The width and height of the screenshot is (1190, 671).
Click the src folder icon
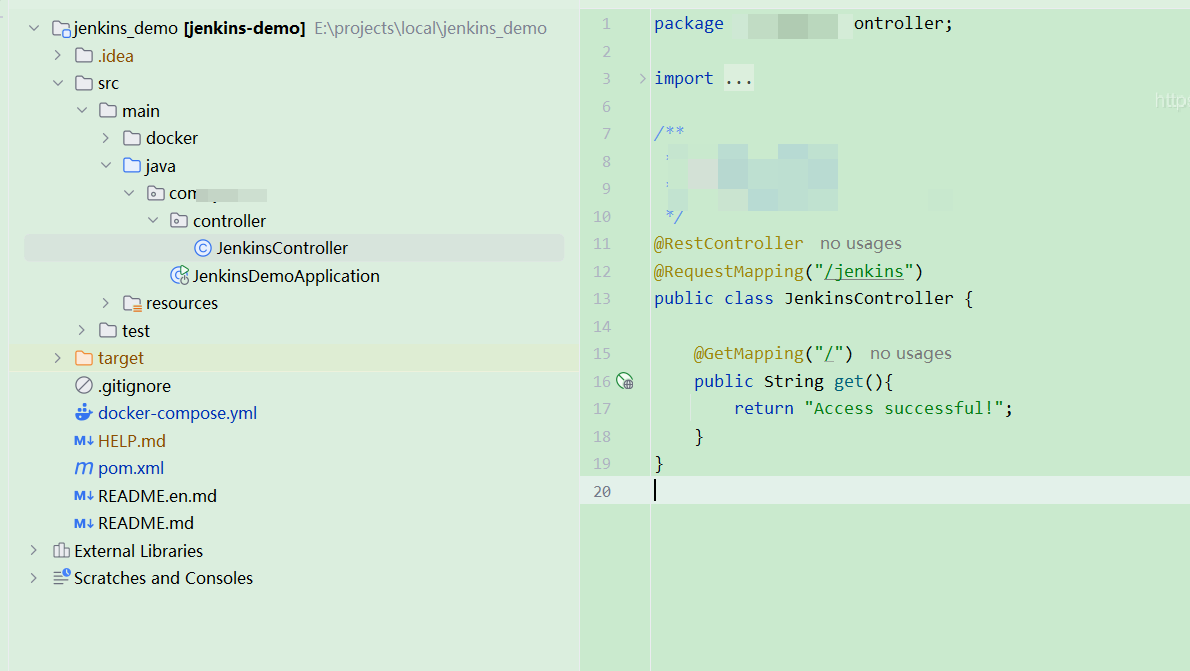(x=84, y=83)
